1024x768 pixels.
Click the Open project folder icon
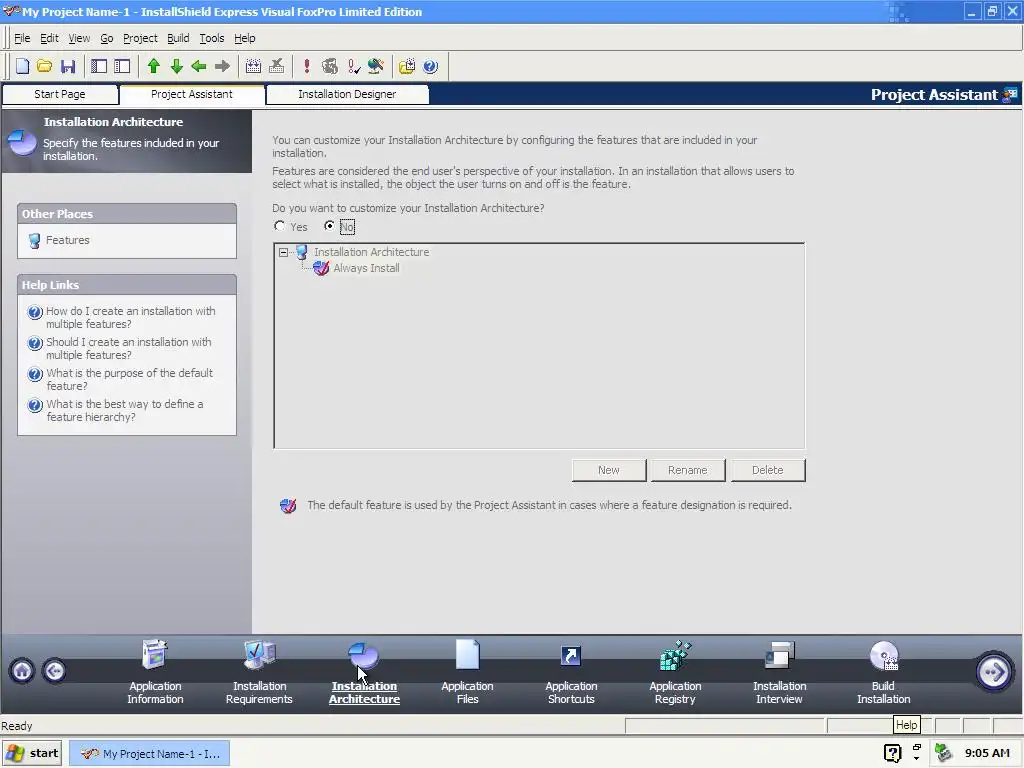coord(44,66)
